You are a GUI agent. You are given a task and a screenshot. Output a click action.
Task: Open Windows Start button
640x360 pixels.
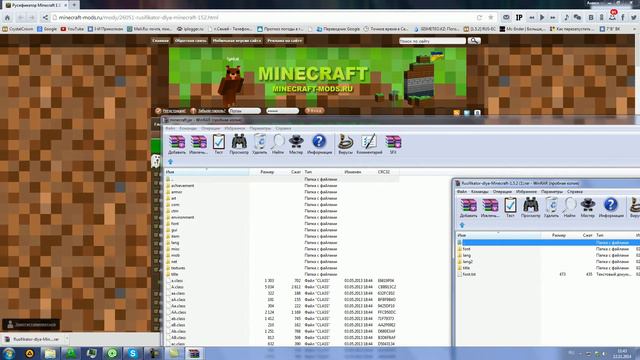pos(9,353)
